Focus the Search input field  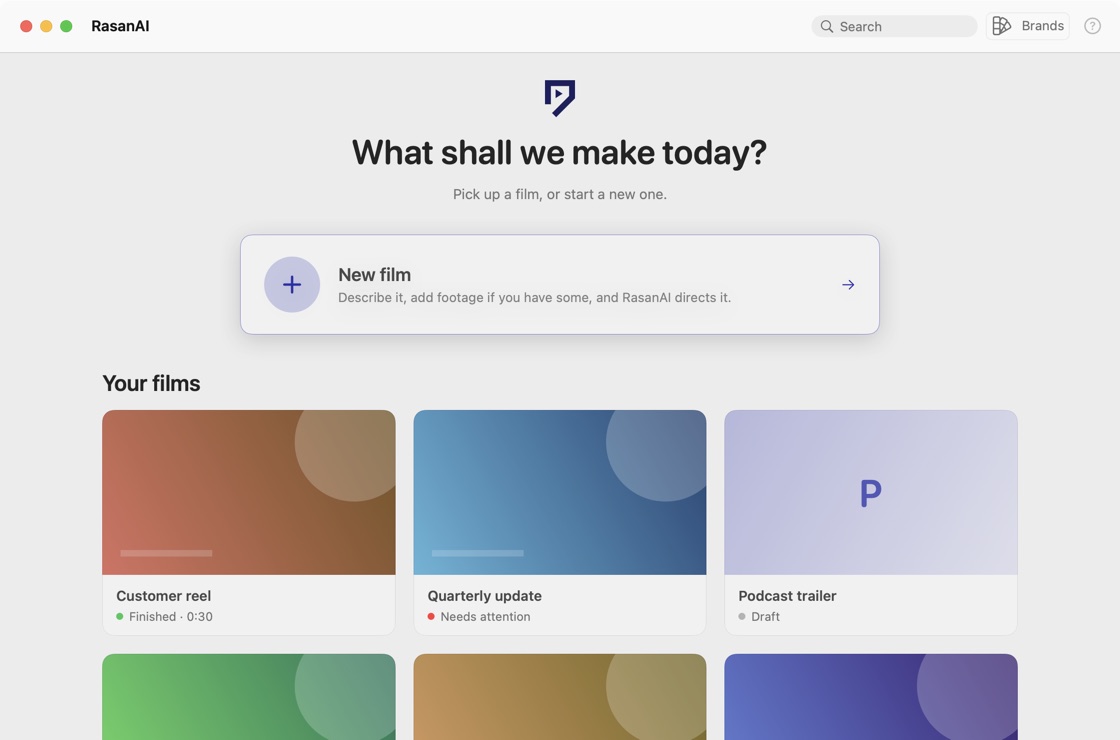[x=894, y=26]
